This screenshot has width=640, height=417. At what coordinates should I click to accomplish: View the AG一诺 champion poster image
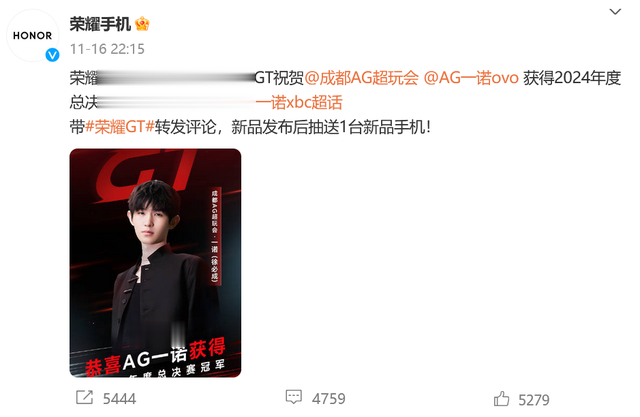click(156, 263)
